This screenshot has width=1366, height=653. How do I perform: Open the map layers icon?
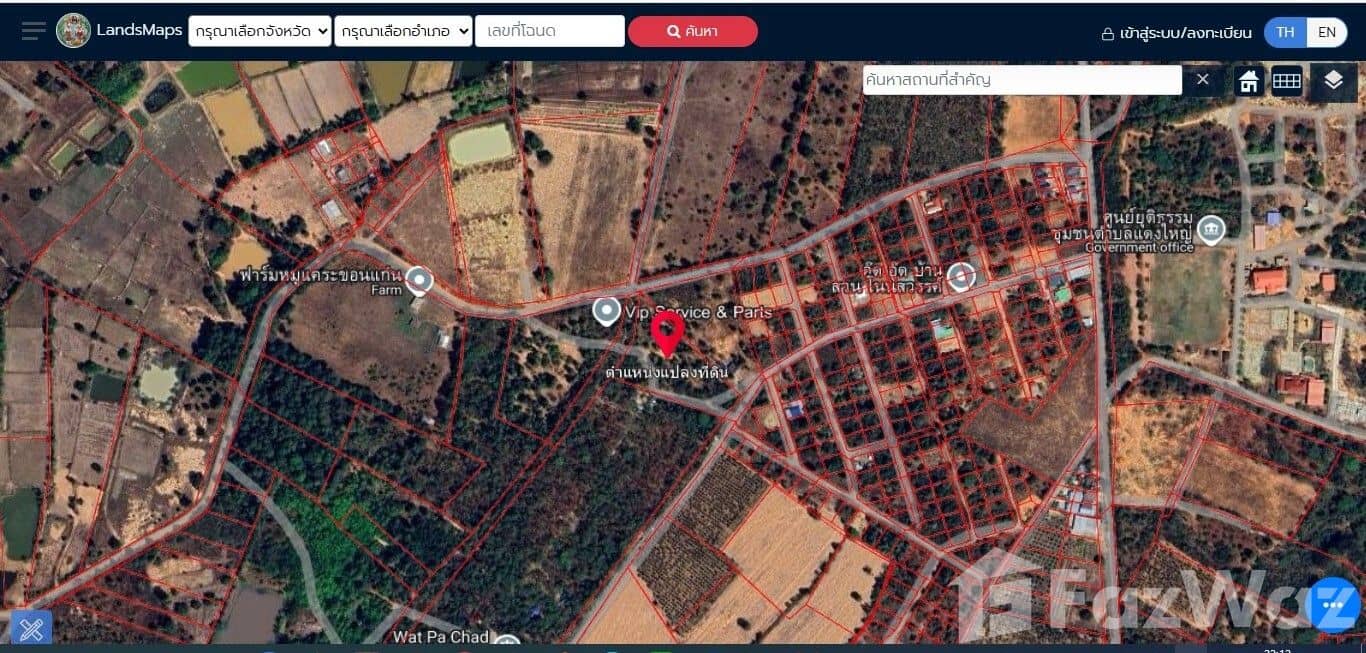pos(1333,81)
